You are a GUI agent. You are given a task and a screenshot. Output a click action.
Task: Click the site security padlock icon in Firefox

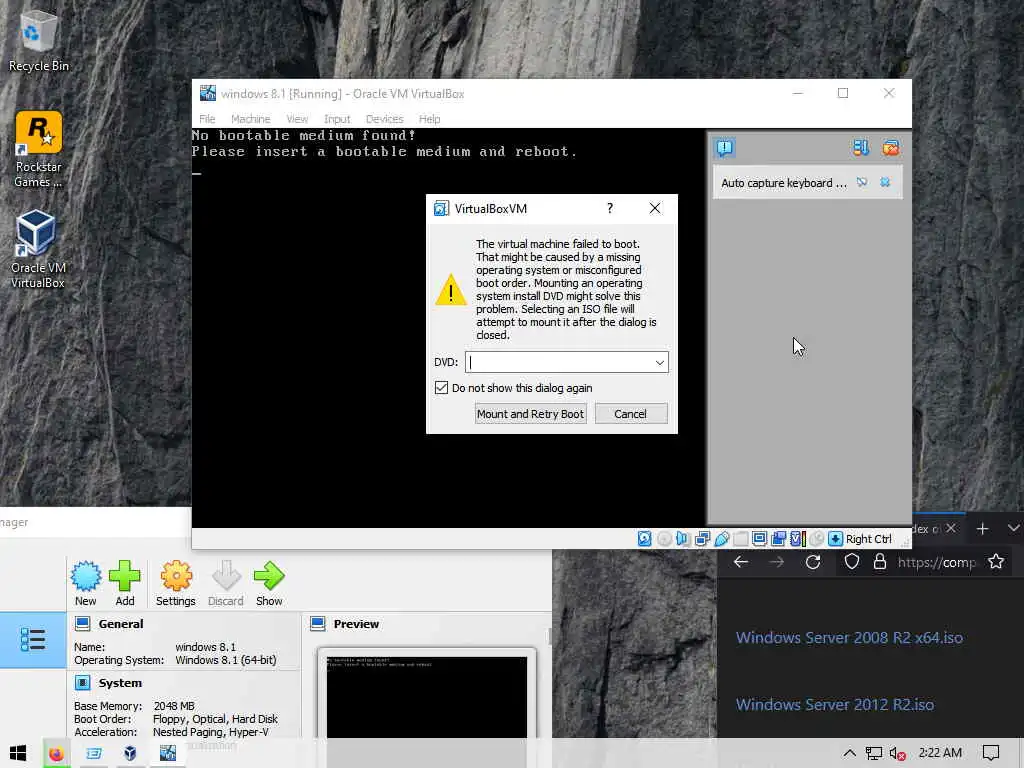point(880,562)
